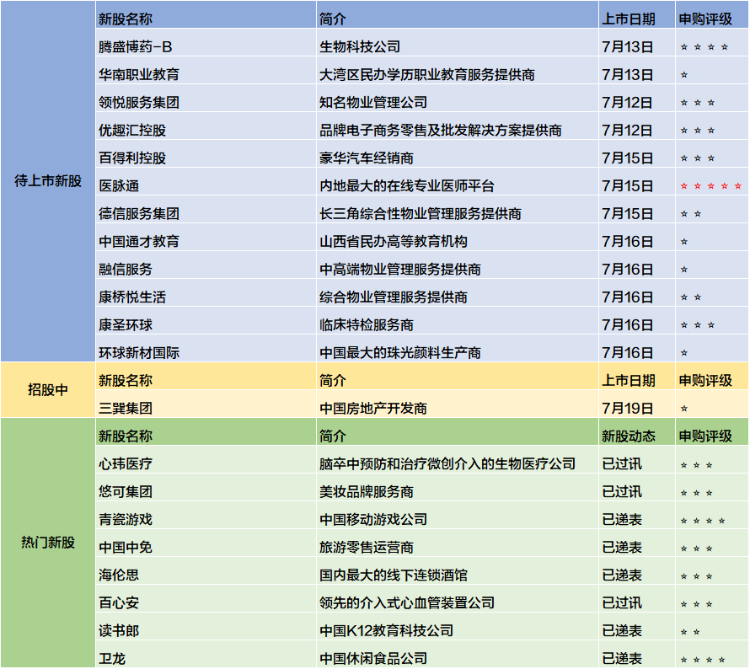The height and width of the screenshot is (669, 750).
Task: Click 中高端物业管理服务提供商 description
Action: [x=400, y=269]
